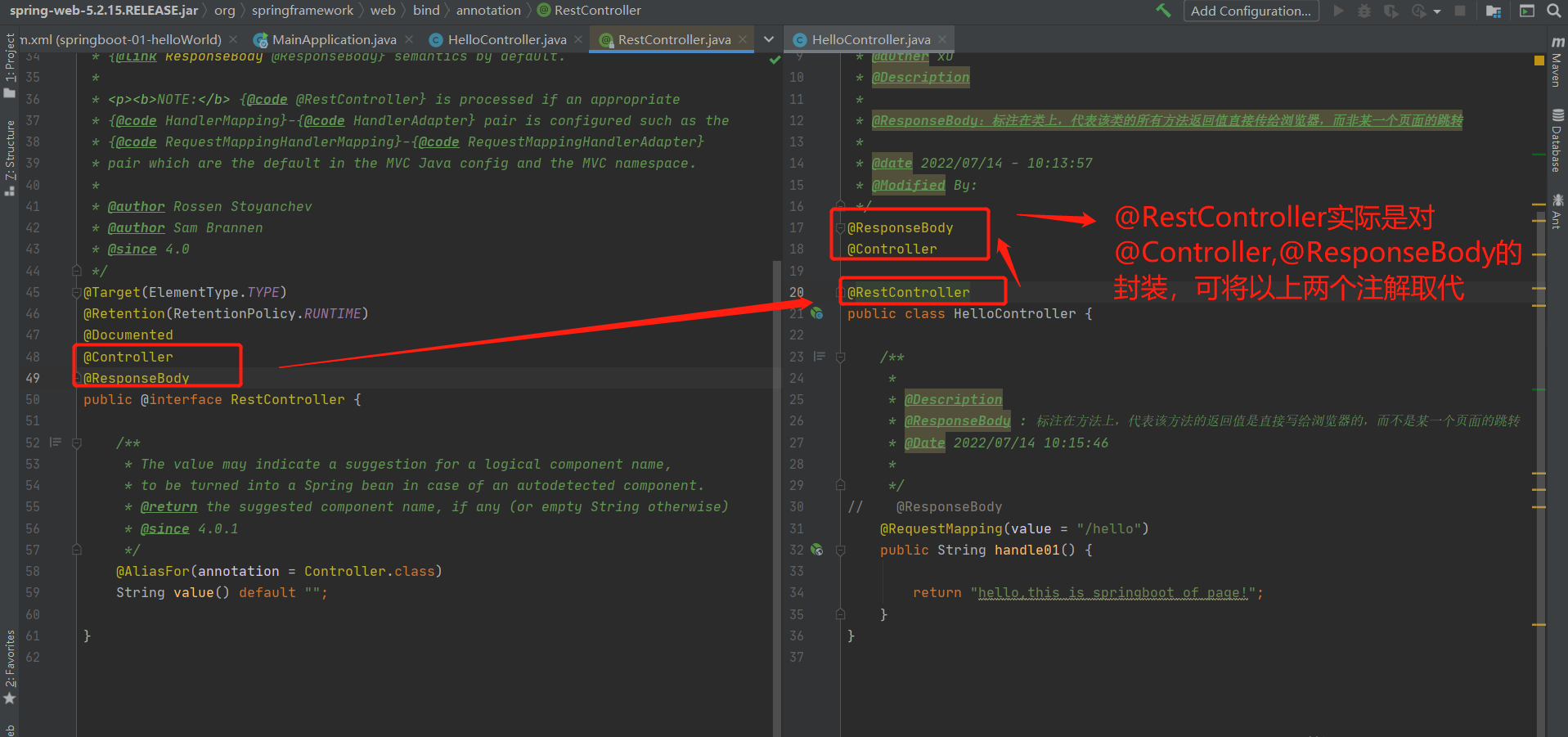Screen dimensions: 1568x737
Task: Toggle the Database tool window
Action: coord(1557,140)
